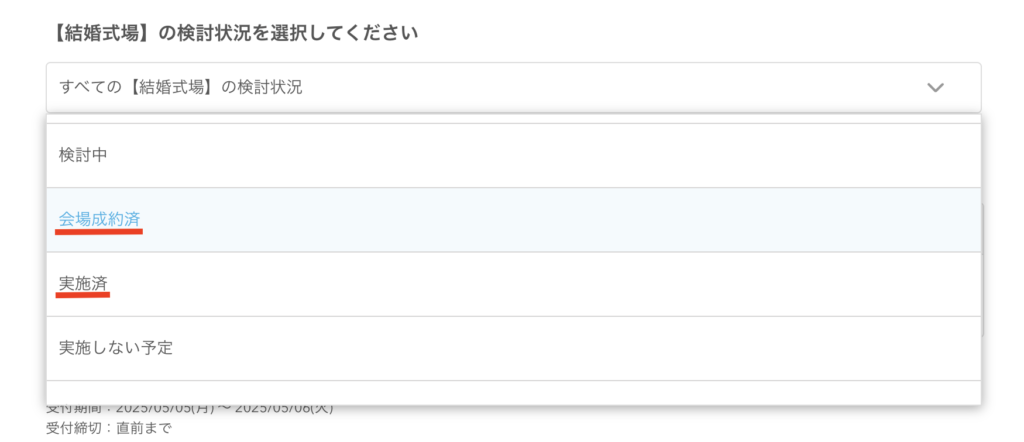Click the red underline beneath 実施済

point(83,294)
